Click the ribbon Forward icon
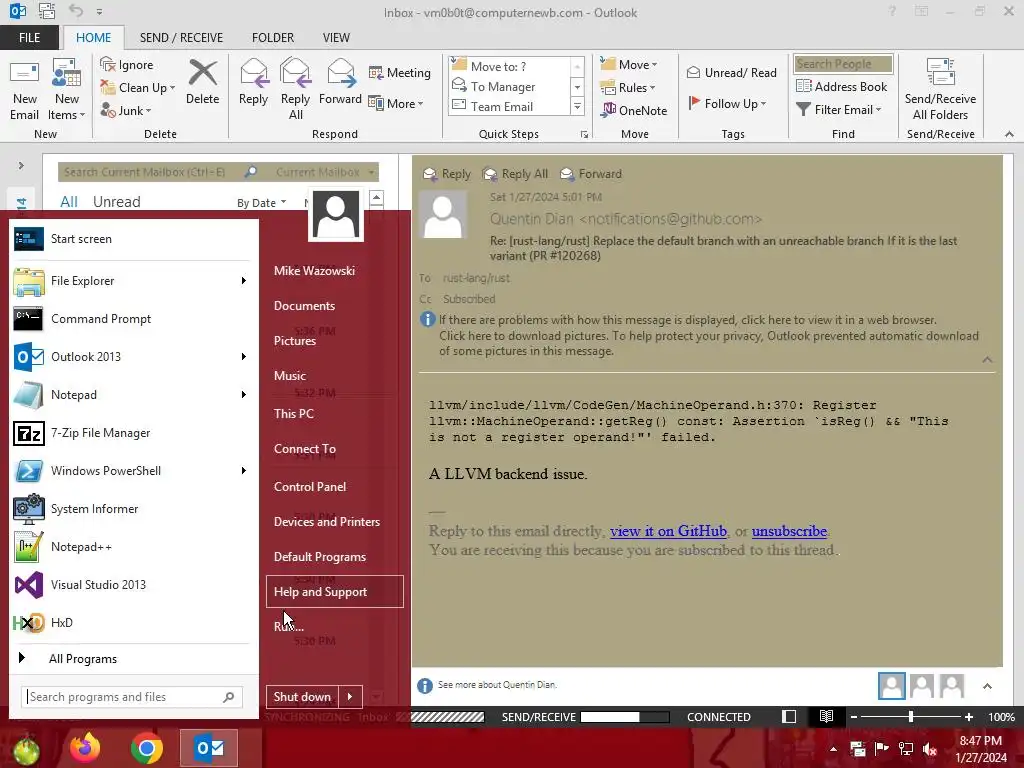 [340, 73]
